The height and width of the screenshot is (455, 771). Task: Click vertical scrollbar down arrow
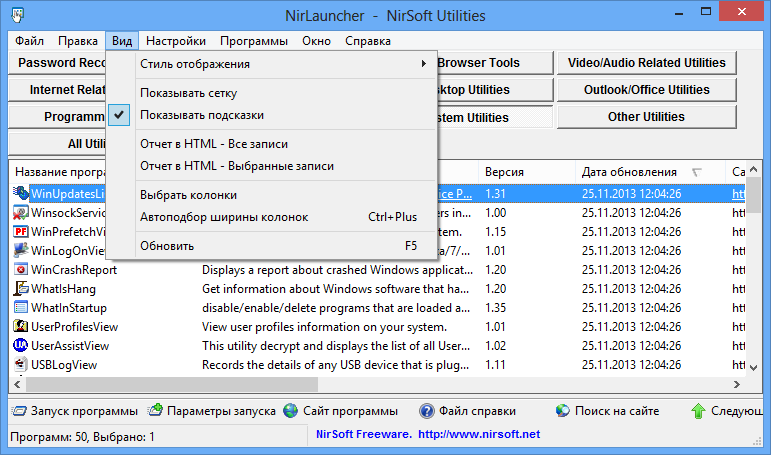click(754, 367)
